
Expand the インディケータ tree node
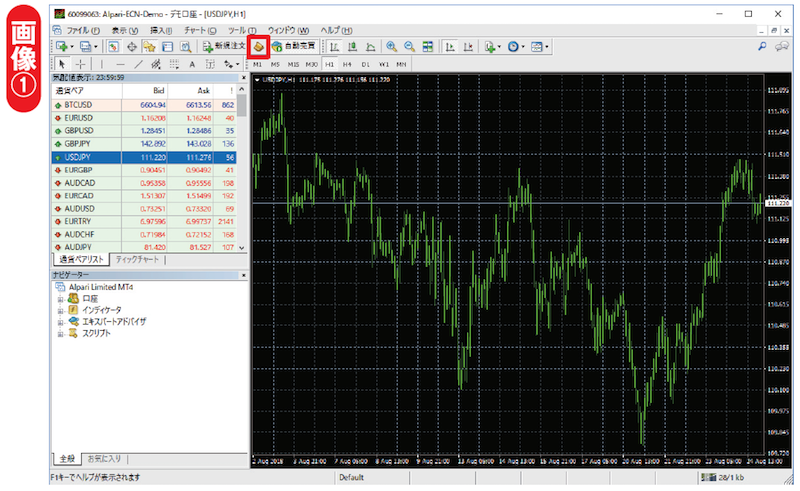[x=61, y=310]
